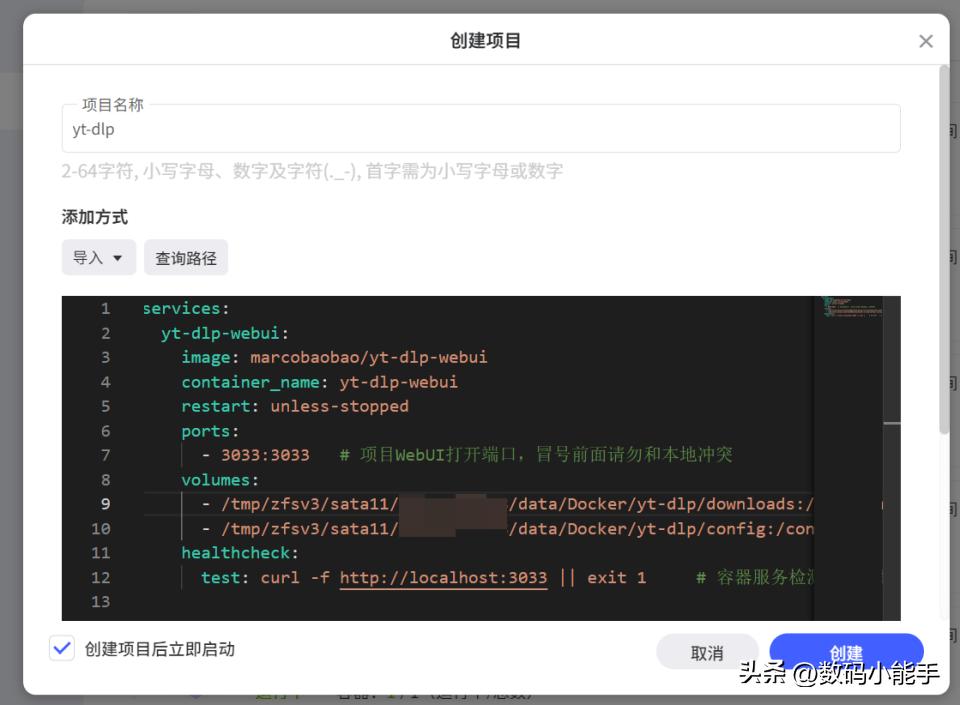Toggle 创建项目后立即启动 checkbox
Screen dimensions: 960x705
tap(62, 649)
